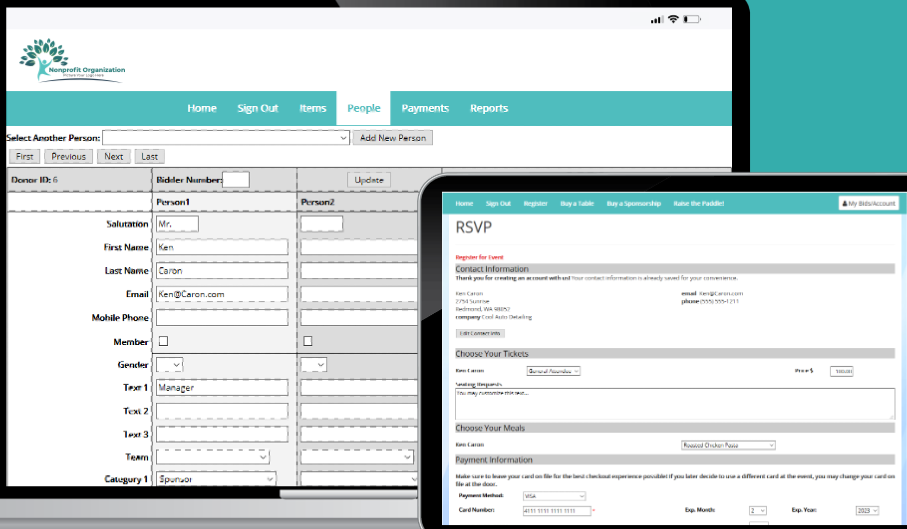Viewport: 907px width, 529px height.
Task: Tick the Person2 Member checkbox
Action: pyautogui.click(x=308, y=341)
